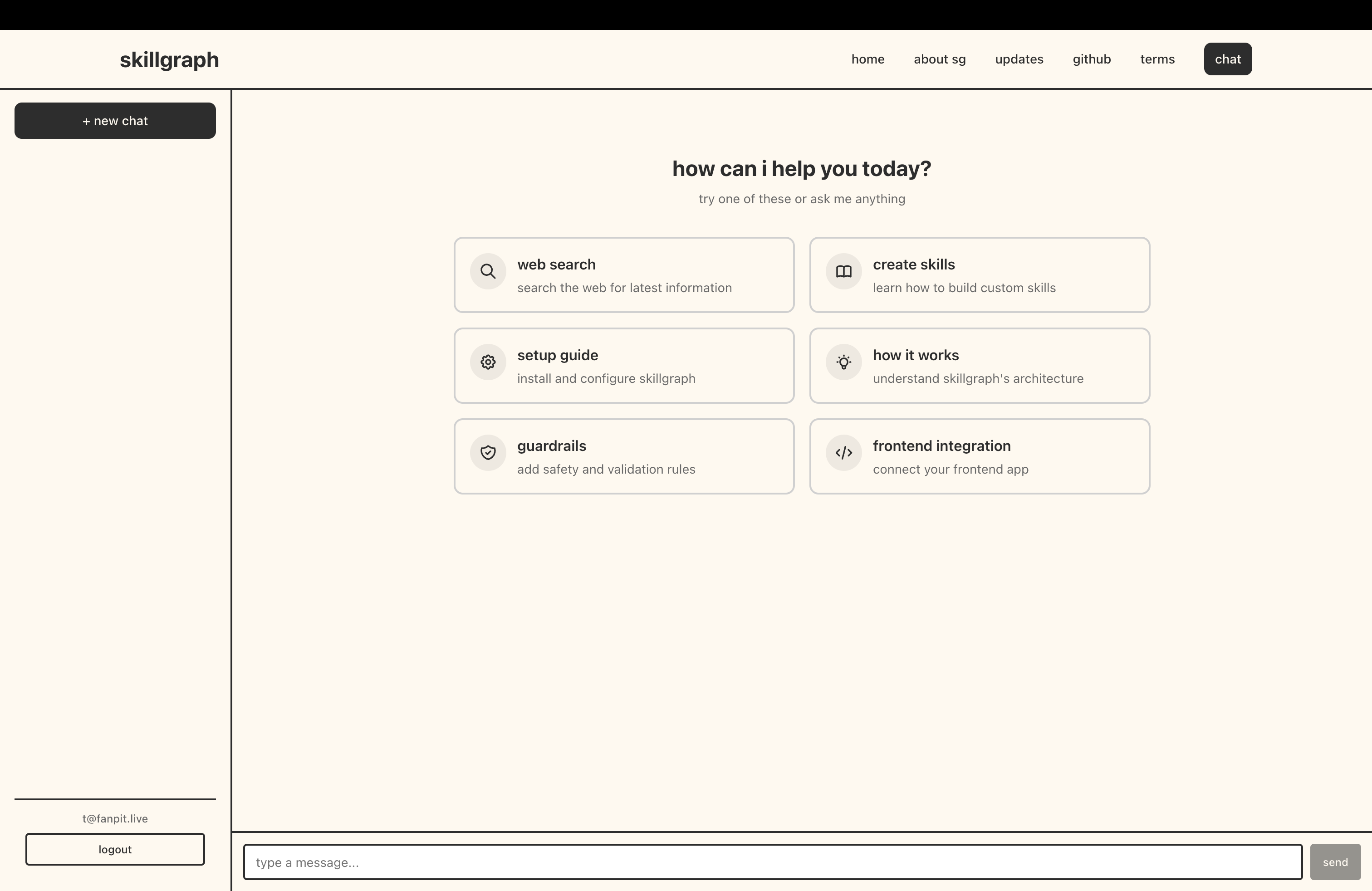Click the lightbulb icon for how it works

(843, 362)
